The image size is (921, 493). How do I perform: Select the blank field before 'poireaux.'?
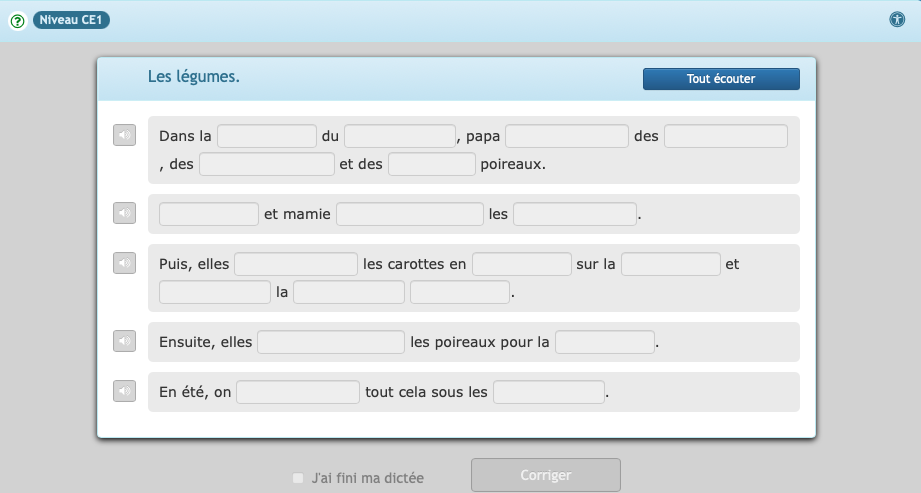[x=431, y=164]
